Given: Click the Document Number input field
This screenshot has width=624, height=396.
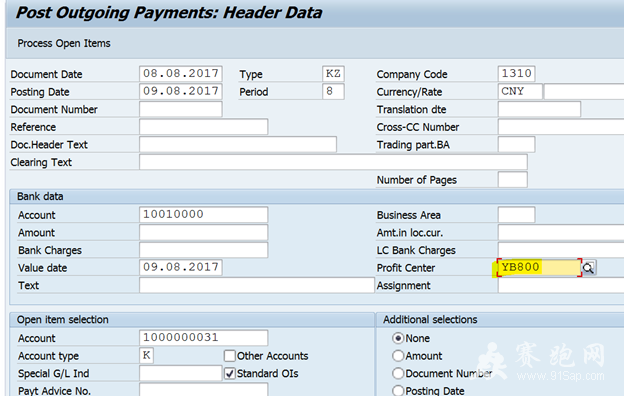Looking at the screenshot, I should pos(181,109).
